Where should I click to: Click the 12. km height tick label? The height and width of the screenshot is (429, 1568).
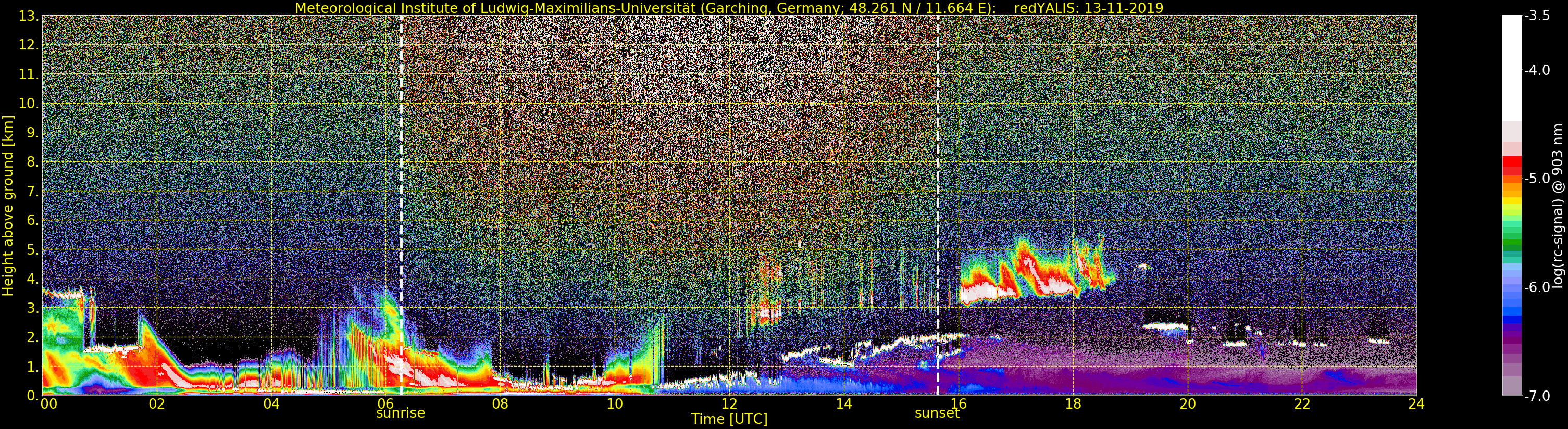coord(29,45)
